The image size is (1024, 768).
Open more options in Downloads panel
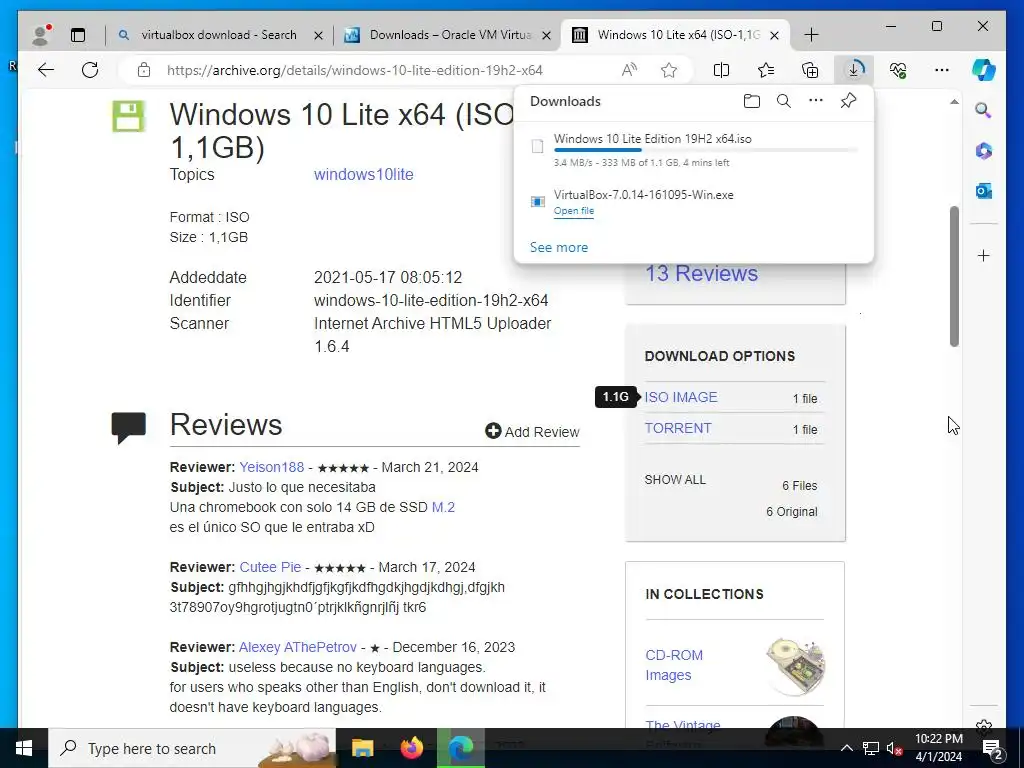click(816, 101)
